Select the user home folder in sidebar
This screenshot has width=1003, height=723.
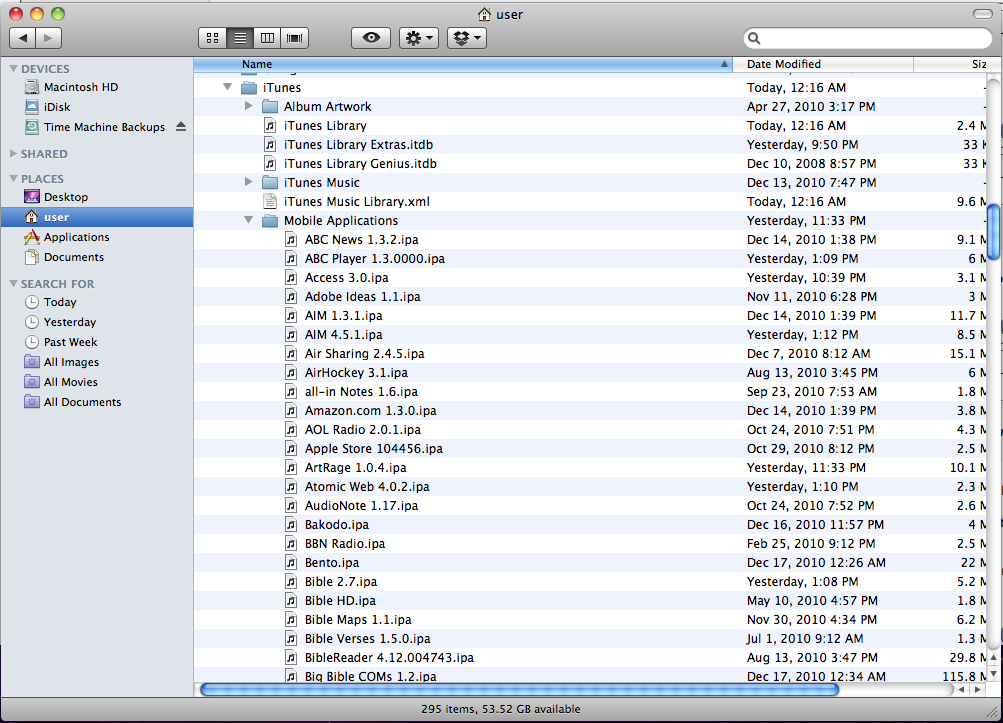click(x=97, y=217)
